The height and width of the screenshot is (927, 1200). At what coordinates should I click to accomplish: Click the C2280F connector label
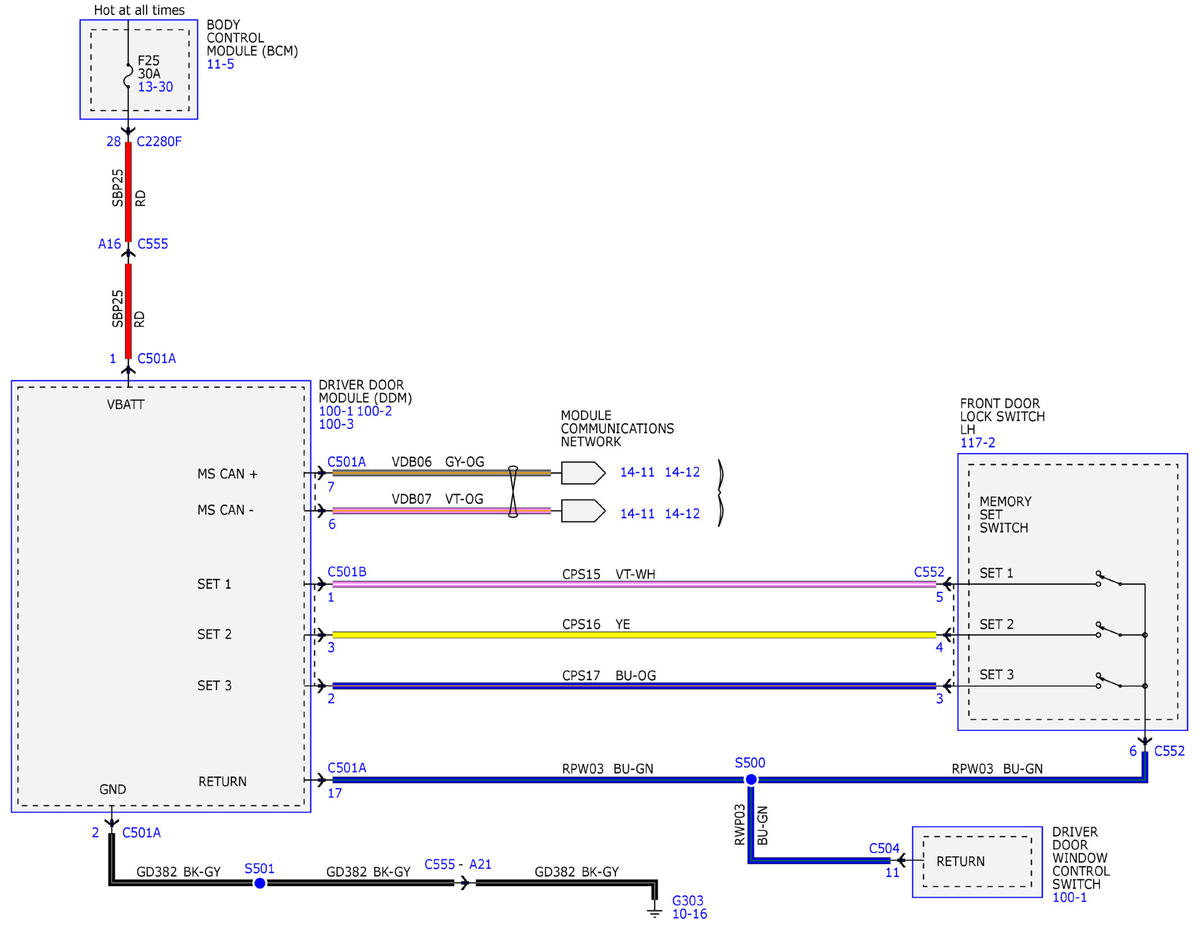pyautogui.click(x=159, y=141)
